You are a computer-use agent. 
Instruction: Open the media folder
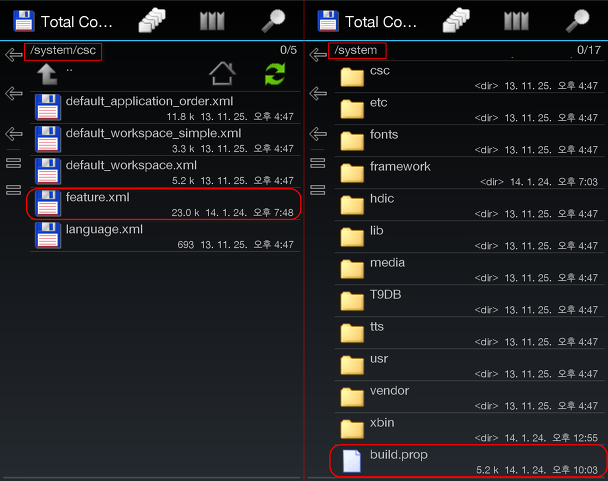click(x=469, y=269)
